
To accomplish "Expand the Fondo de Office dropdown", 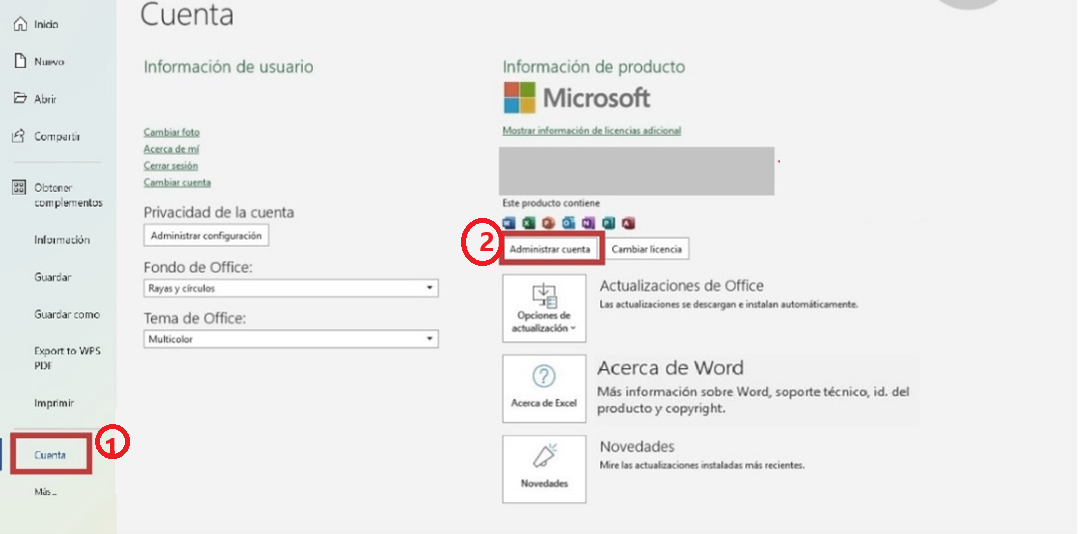I will tap(430, 288).
